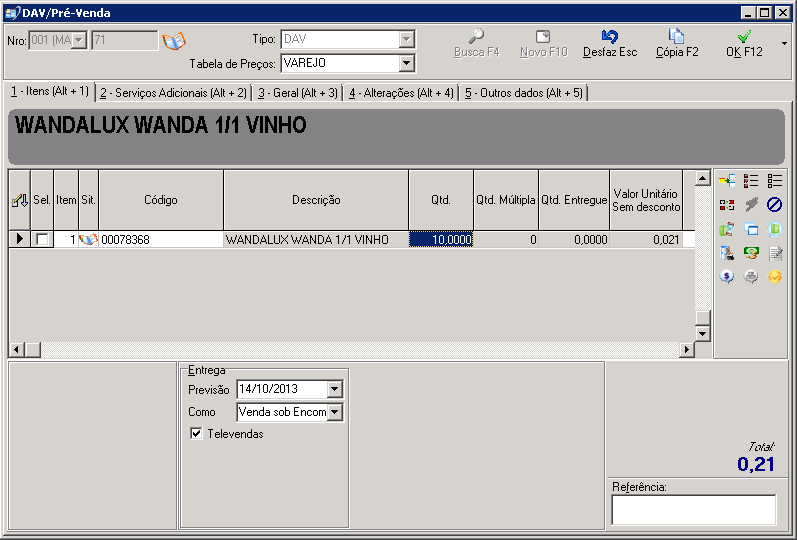Click the blue prohibited circle icon

(775, 204)
